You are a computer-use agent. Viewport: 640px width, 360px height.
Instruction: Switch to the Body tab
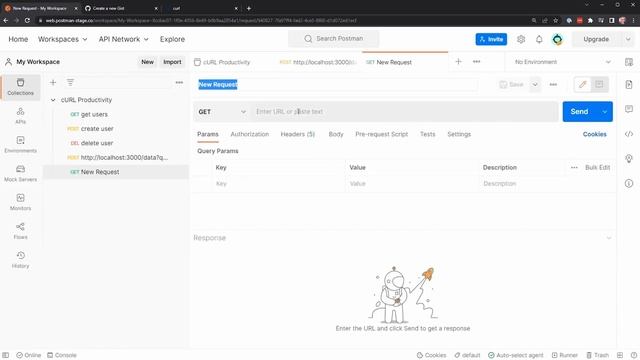pos(336,134)
